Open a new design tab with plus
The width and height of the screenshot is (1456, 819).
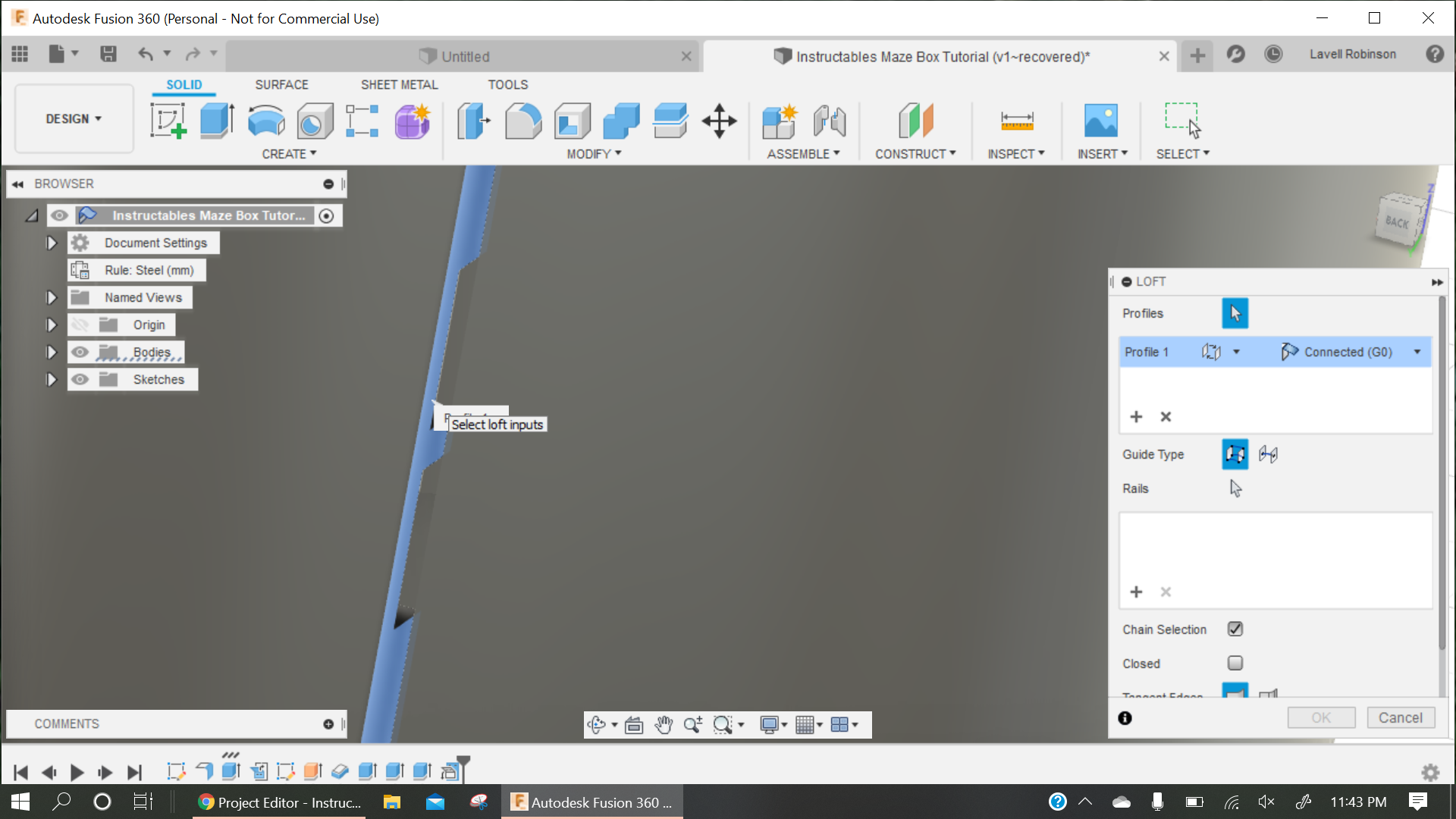(1197, 55)
